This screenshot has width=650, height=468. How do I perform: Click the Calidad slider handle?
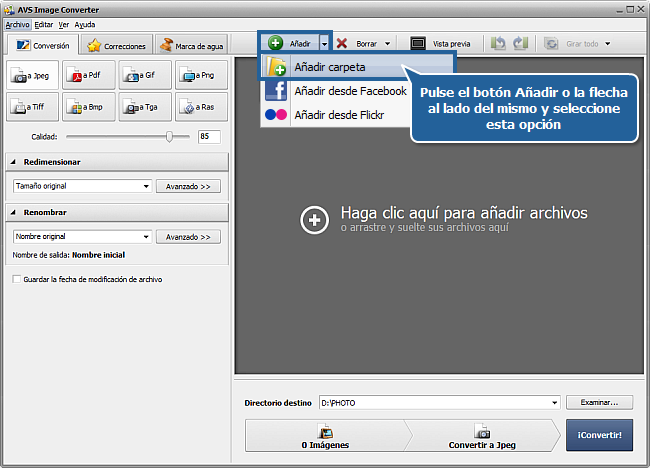coord(169,136)
